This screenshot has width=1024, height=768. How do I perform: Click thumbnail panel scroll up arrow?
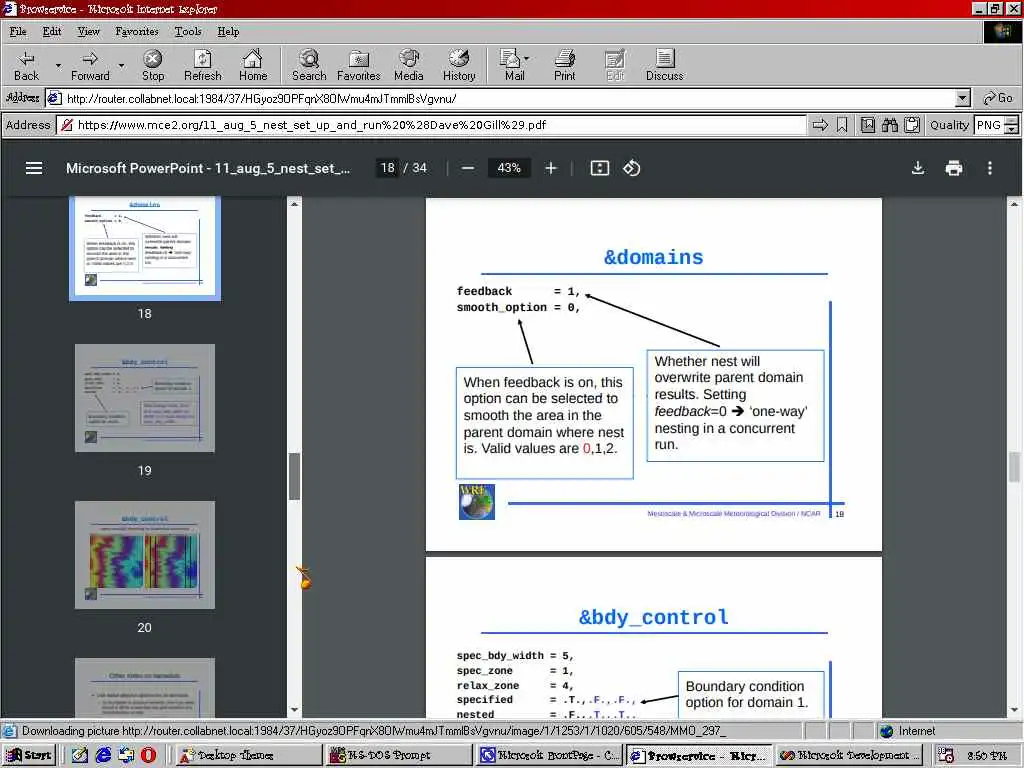coord(294,204)
